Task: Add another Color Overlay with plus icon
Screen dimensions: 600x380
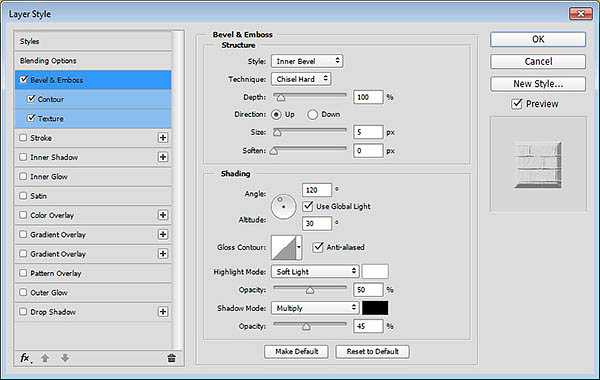Action: point(163,215)
